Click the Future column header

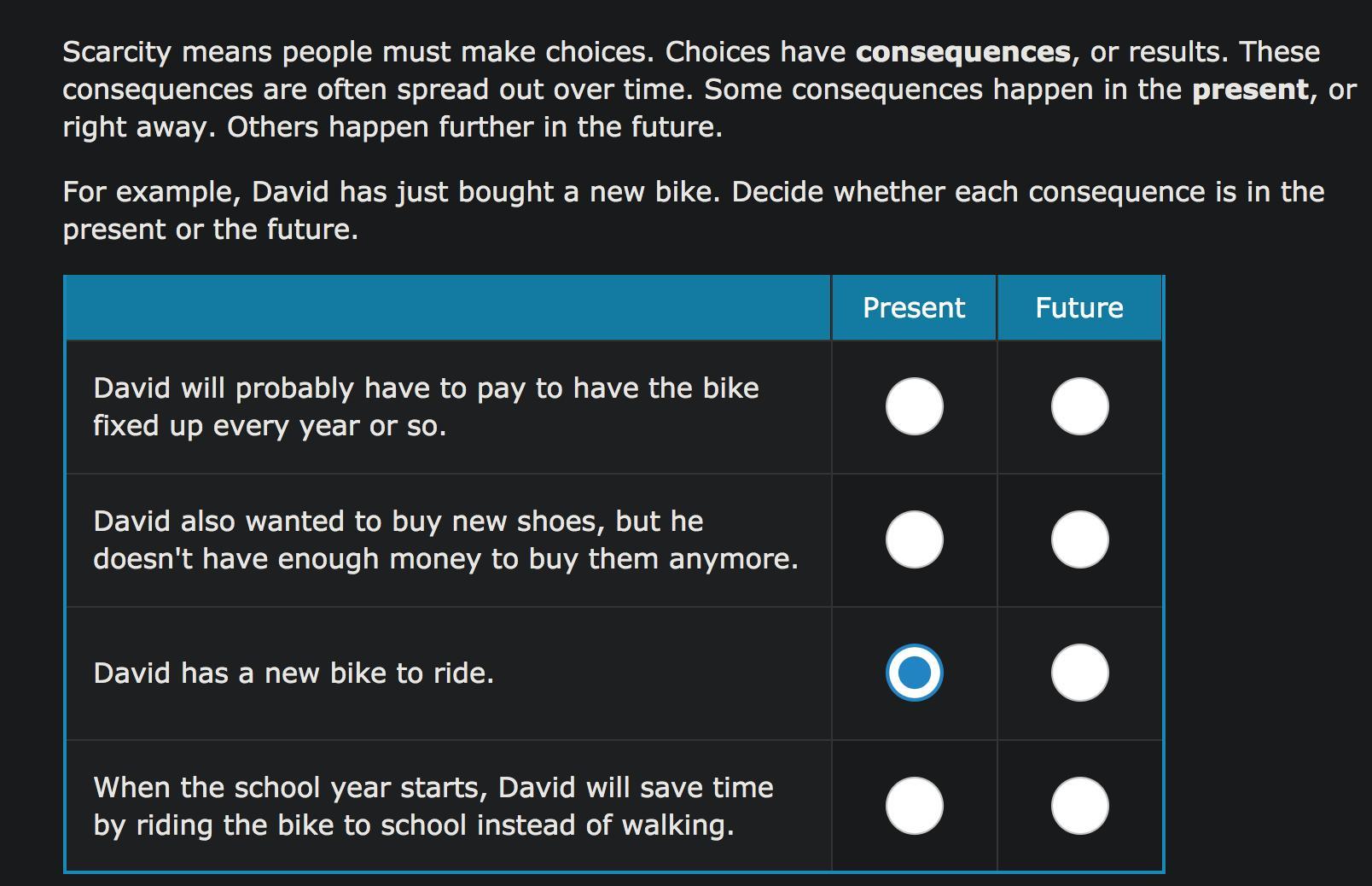(x=1078, y=308)
